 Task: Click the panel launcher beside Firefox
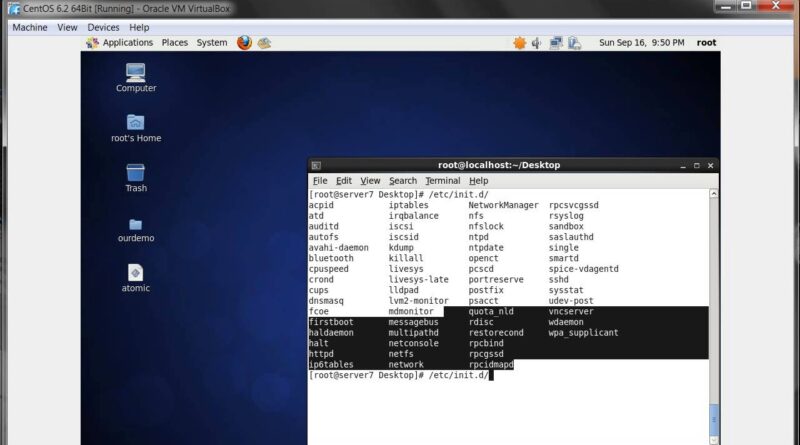coord(264,43)
